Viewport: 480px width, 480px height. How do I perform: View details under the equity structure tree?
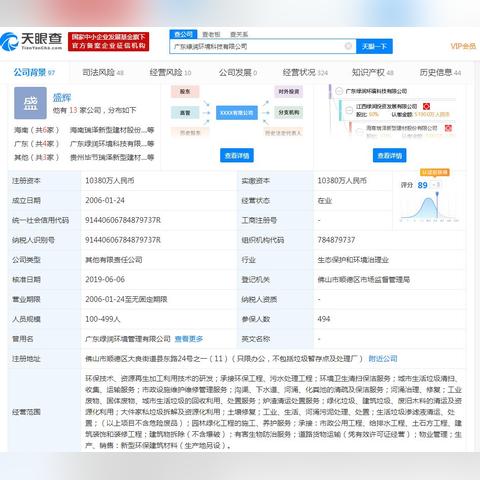pos(389,155)
